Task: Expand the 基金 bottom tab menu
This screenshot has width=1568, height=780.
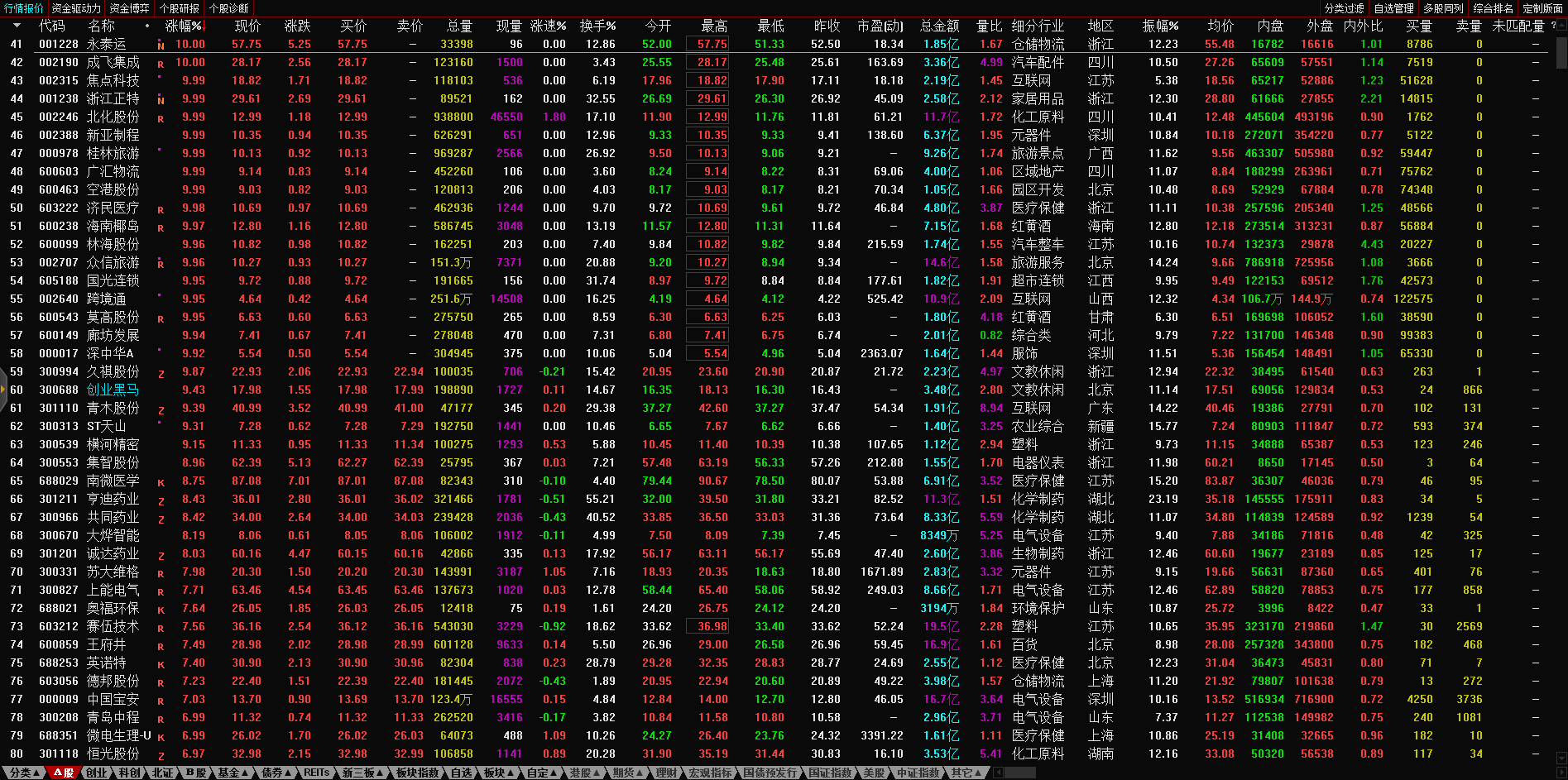Action: pyautogui.click(x=233, y=773)
